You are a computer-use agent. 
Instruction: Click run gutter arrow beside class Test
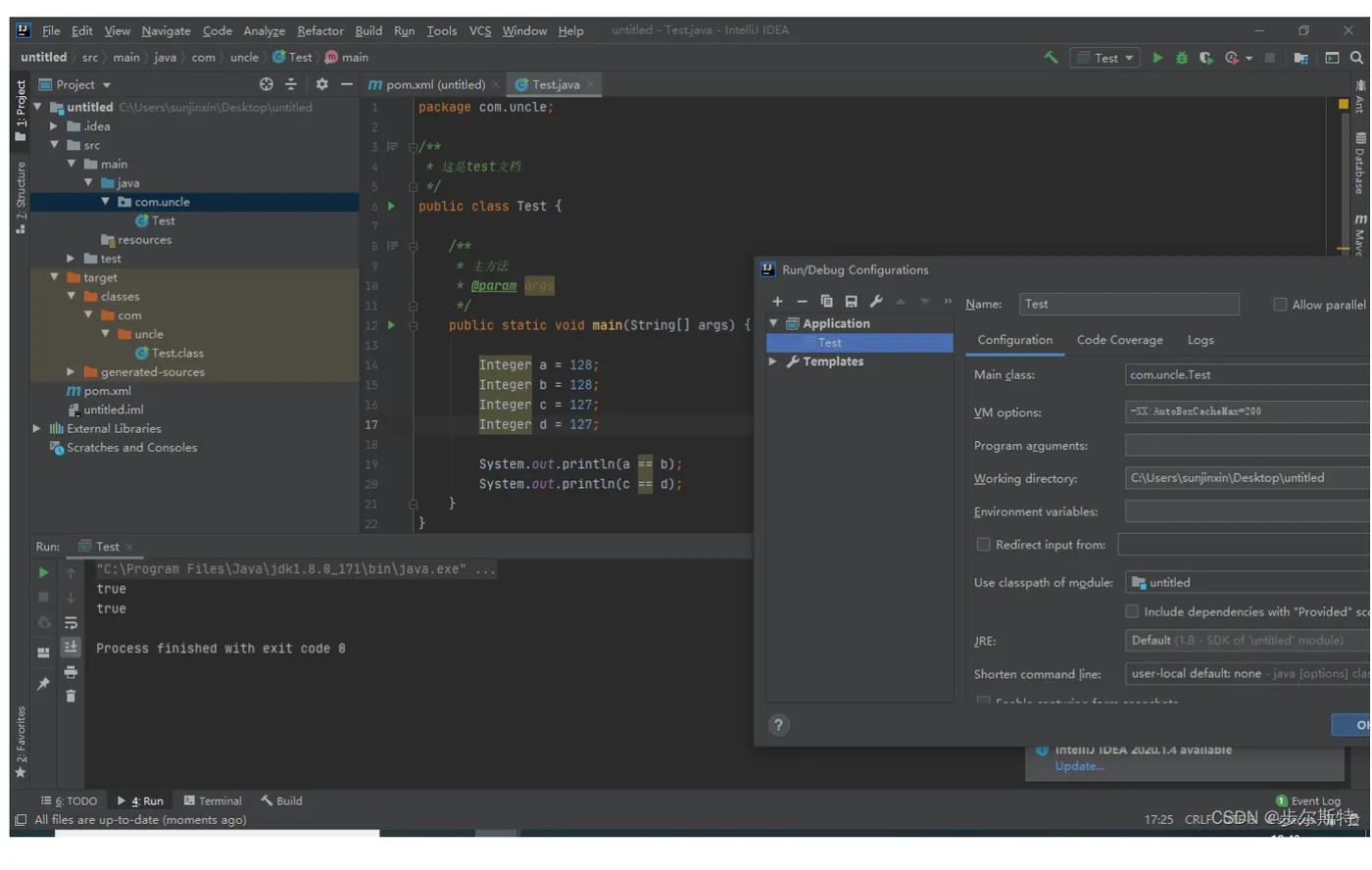pos(391,207)
